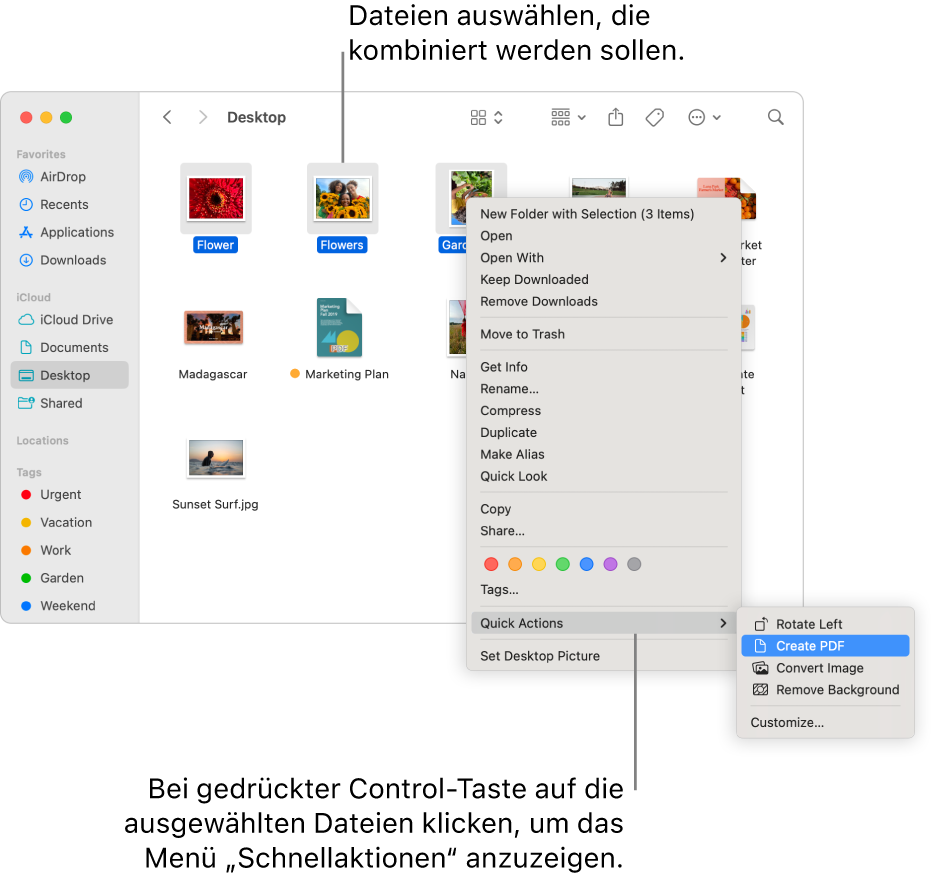Choose Share… in the context menu
This screenshot has height=878, width=934.
[x=603, y=531]
